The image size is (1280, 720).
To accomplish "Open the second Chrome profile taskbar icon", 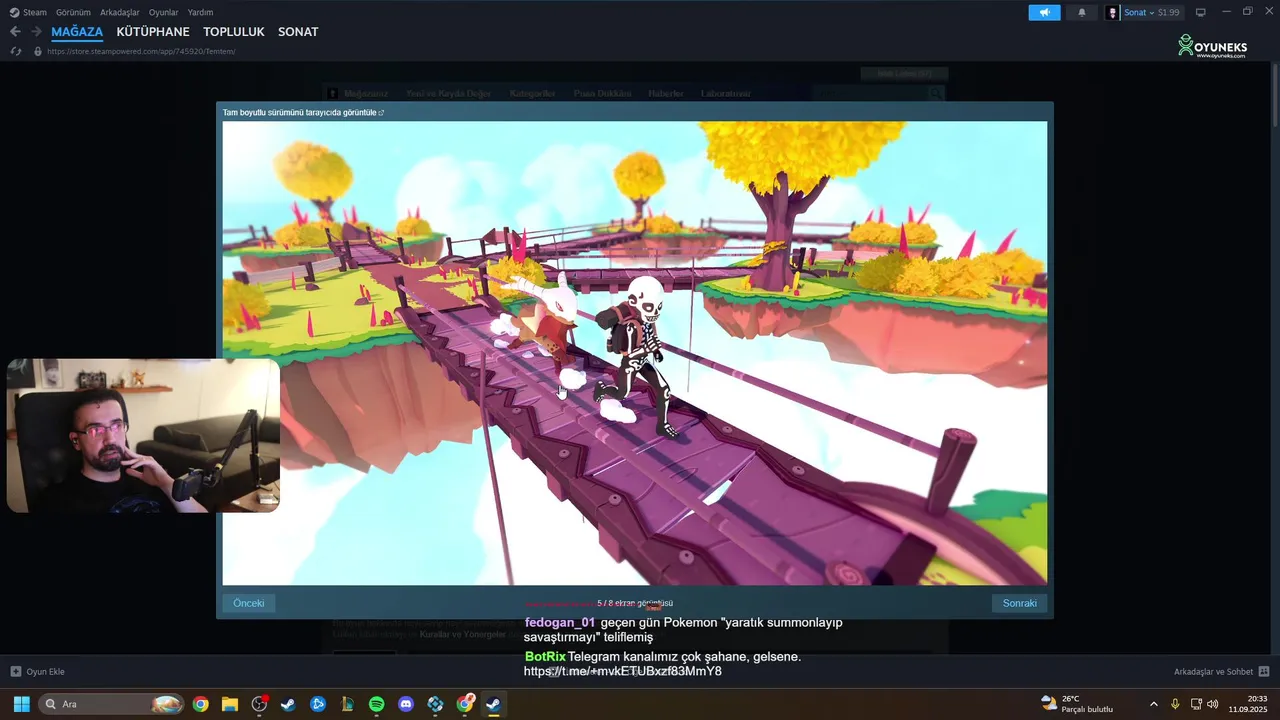I will click(465, 704).
